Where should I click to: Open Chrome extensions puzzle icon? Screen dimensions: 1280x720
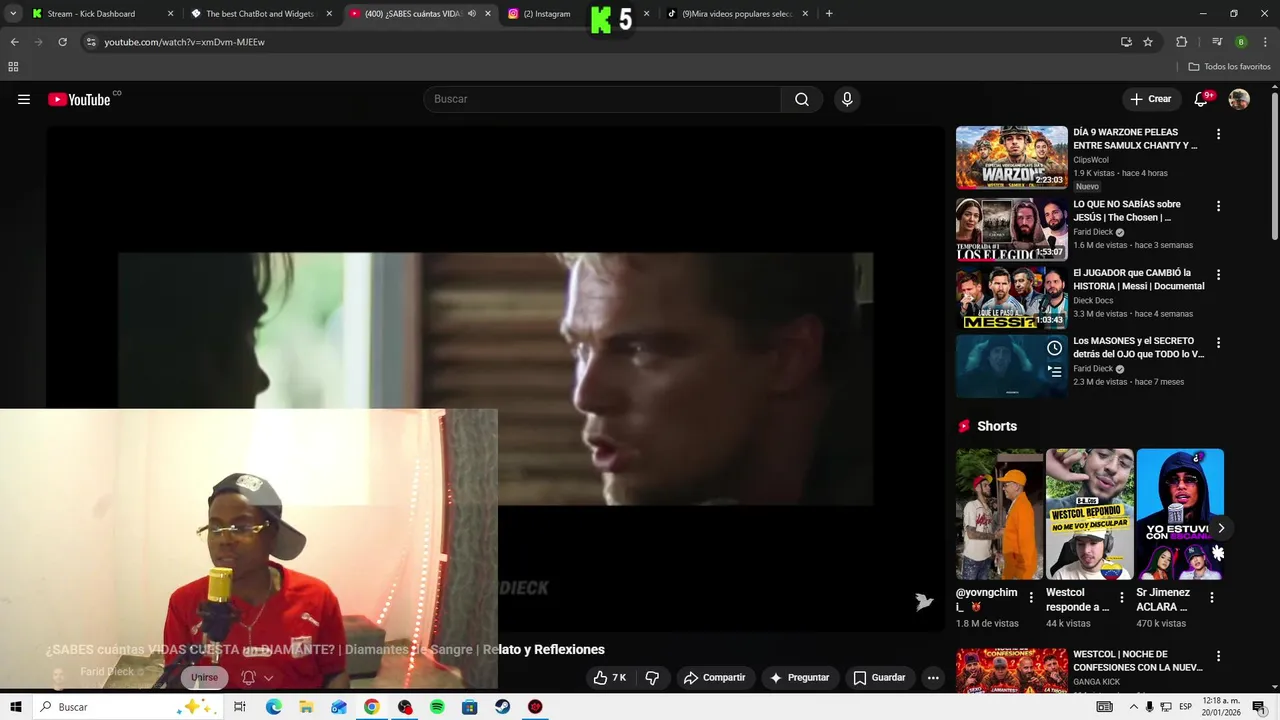1181,42
